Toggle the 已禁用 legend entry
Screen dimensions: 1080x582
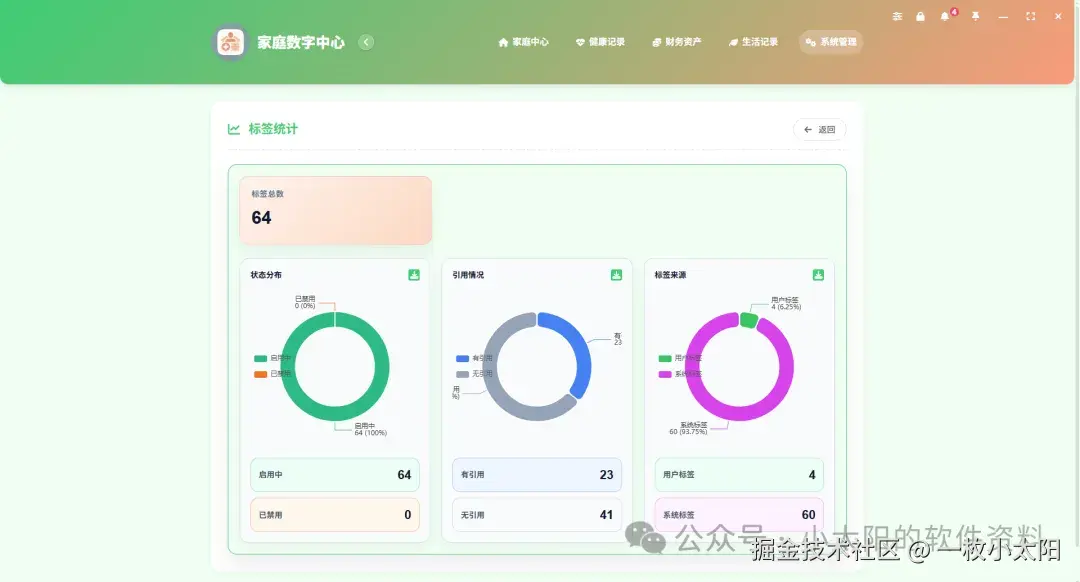(x=272, y=372)
